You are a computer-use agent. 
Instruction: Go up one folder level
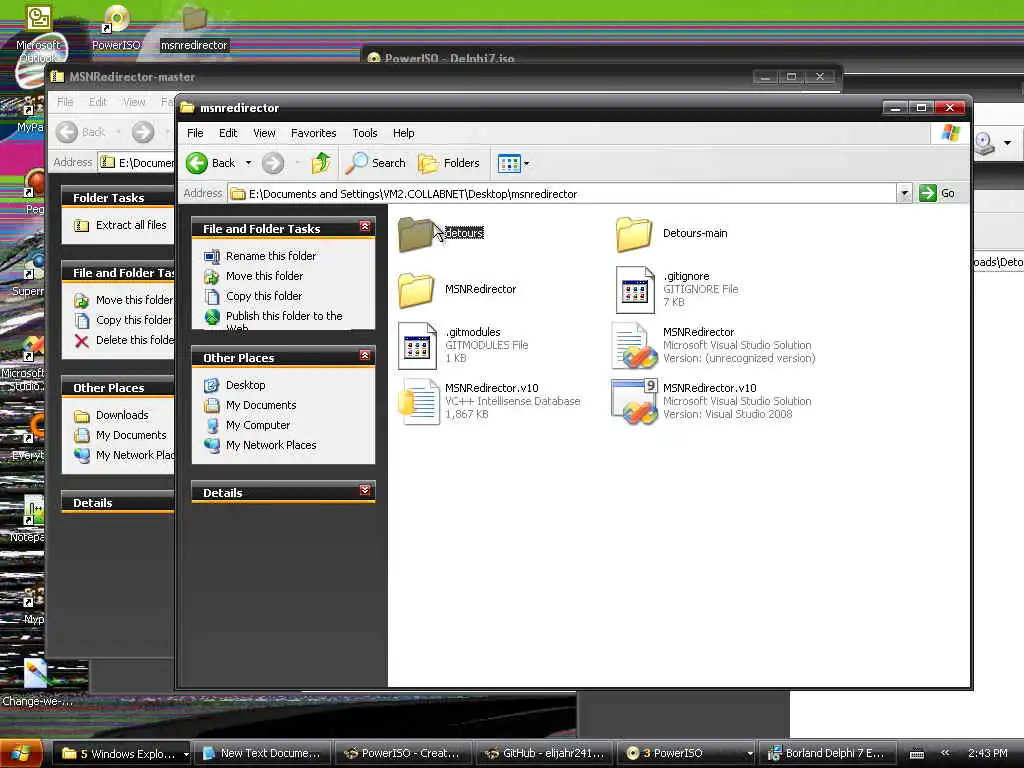[321, 163]
